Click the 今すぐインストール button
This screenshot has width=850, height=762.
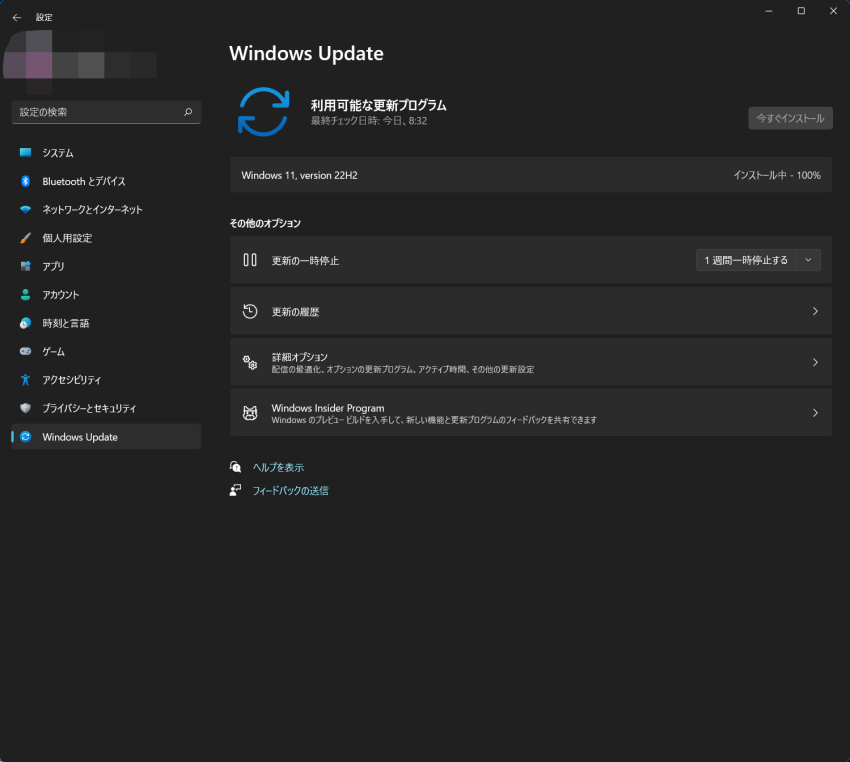(790, 118)
